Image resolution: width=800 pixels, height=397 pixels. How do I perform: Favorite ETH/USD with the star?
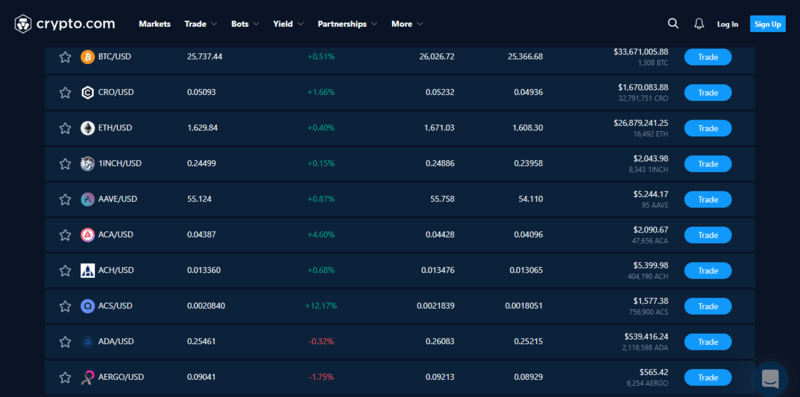(65, 128)
